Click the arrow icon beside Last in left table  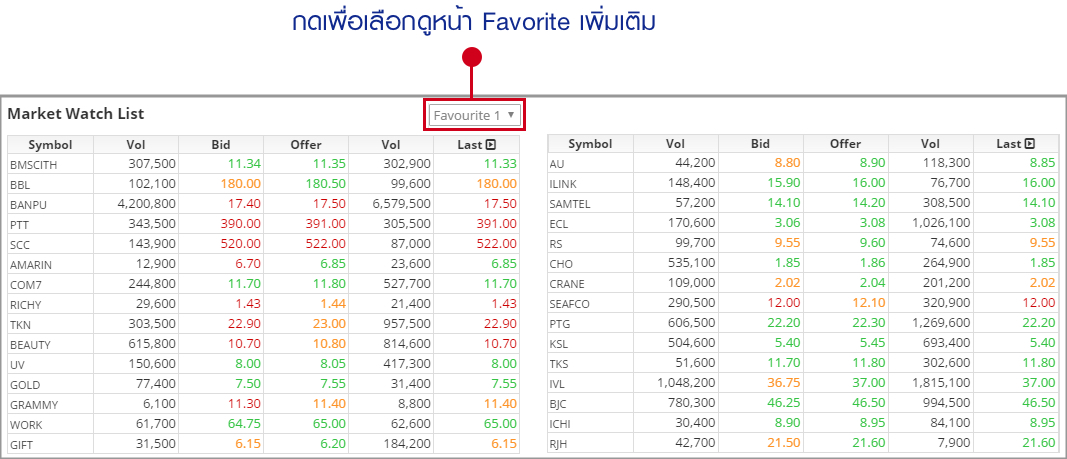(x=491, y=144)
